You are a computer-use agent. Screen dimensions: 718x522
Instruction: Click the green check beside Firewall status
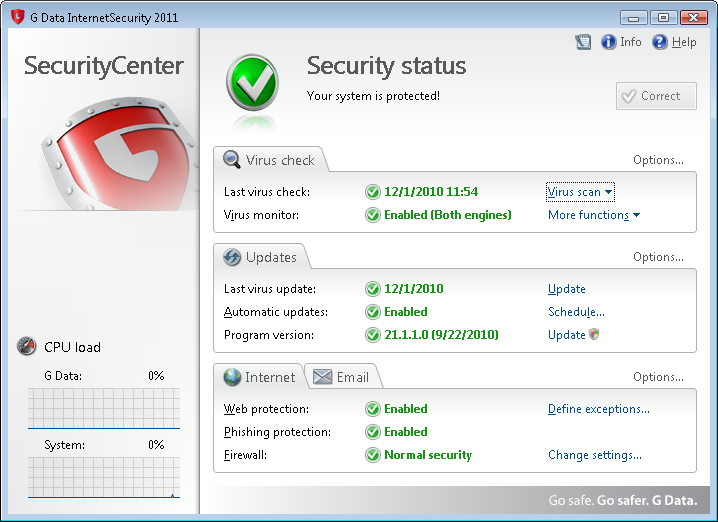373,455
